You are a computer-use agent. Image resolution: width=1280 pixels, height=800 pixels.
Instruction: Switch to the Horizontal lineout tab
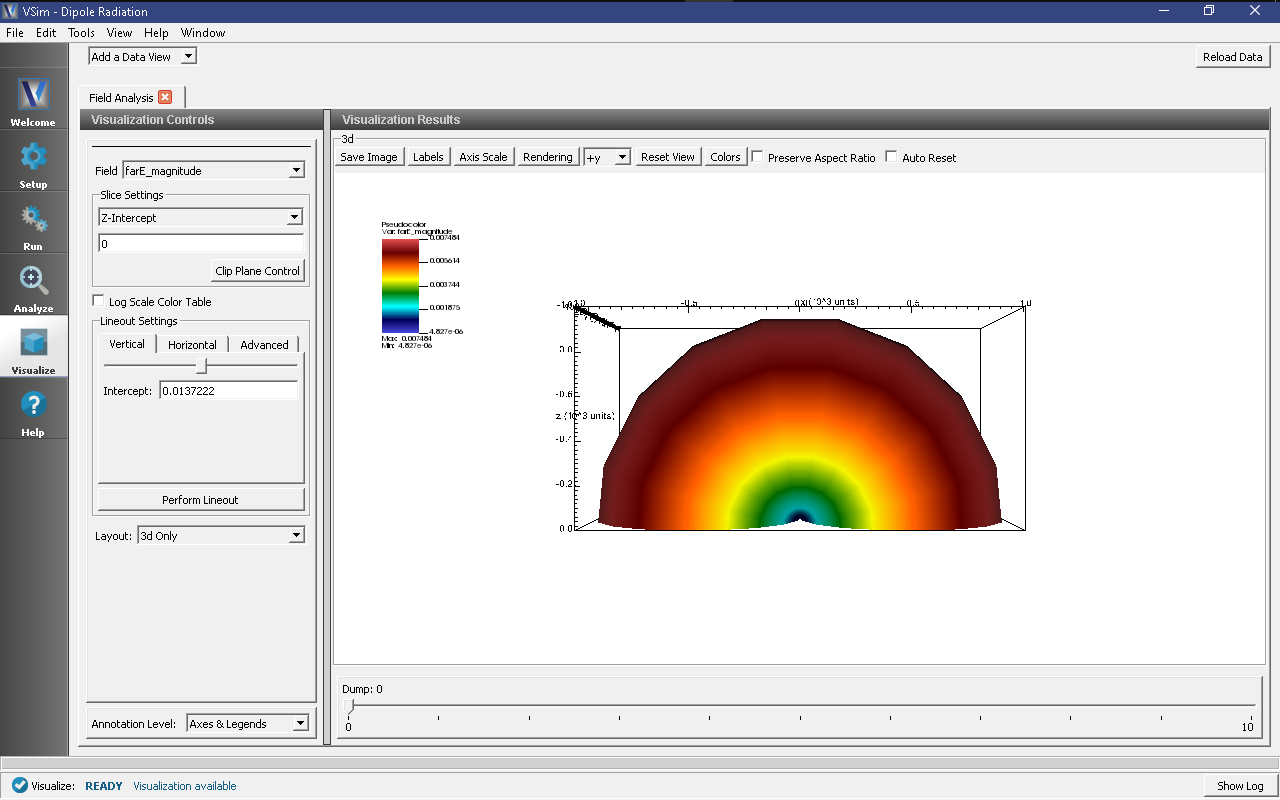tap(192, 345)
